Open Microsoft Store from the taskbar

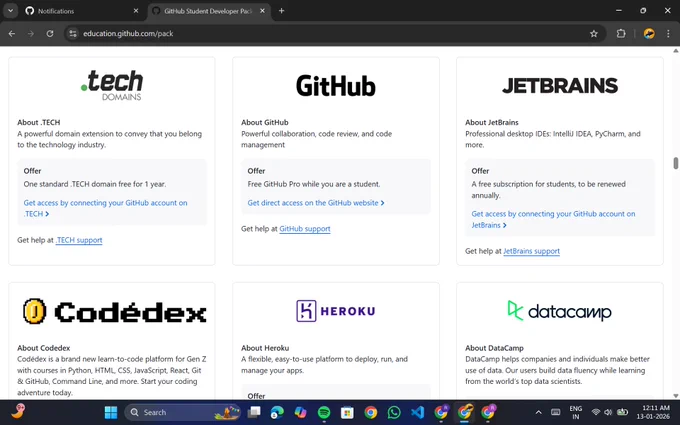click(x=347, y=412)
